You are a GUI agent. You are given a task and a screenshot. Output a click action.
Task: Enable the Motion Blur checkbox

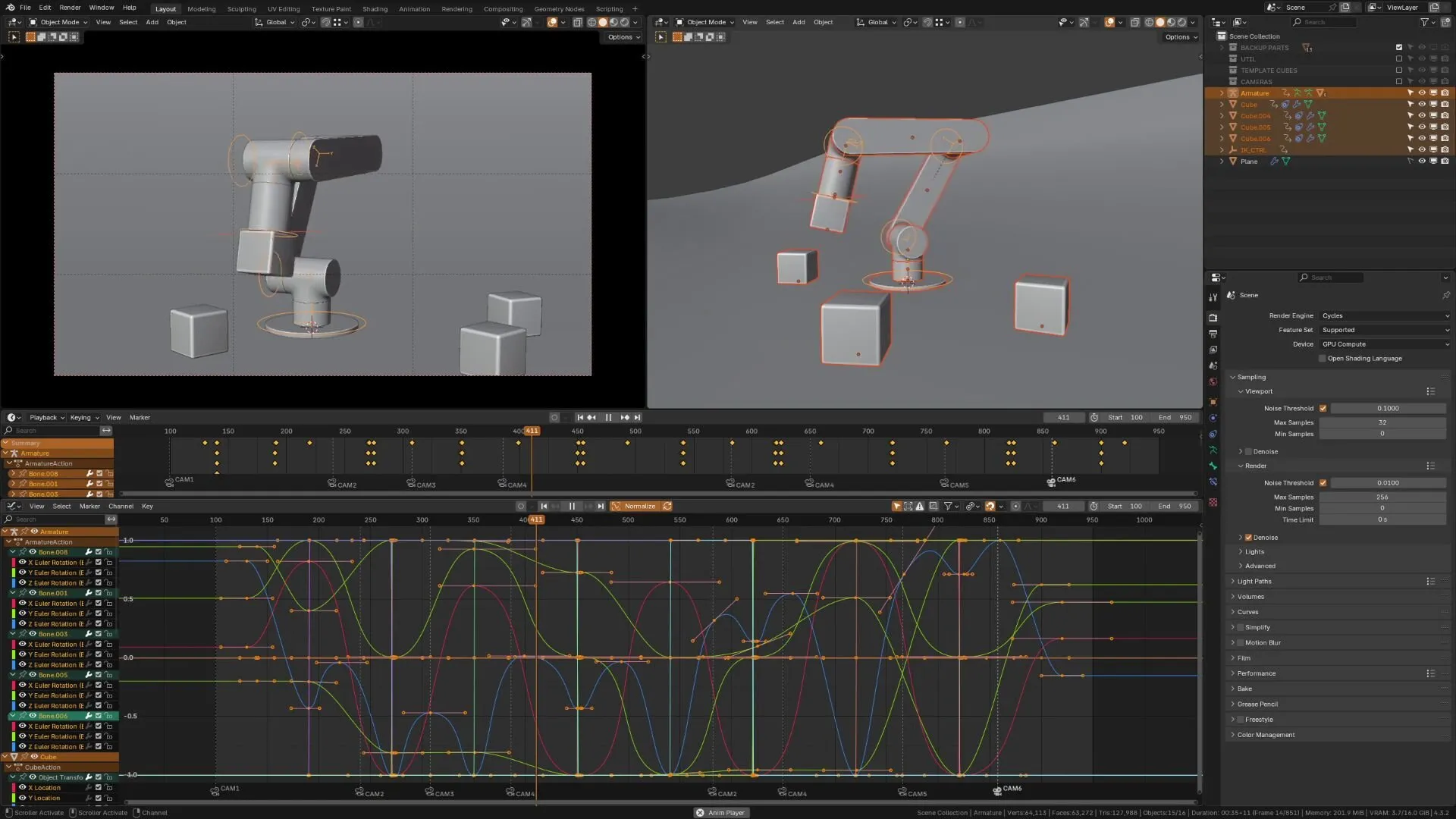(x=1241, y=642)
